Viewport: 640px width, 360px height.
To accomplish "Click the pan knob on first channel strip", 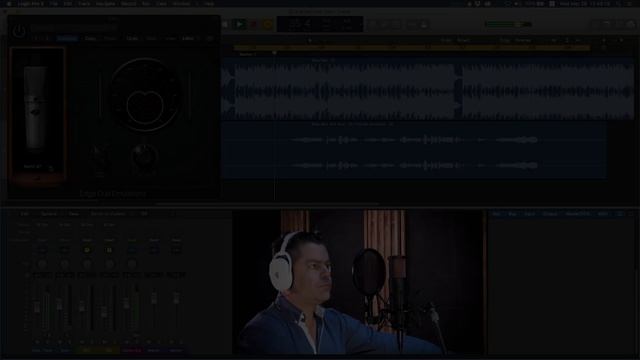I will [x=42, y=264].
